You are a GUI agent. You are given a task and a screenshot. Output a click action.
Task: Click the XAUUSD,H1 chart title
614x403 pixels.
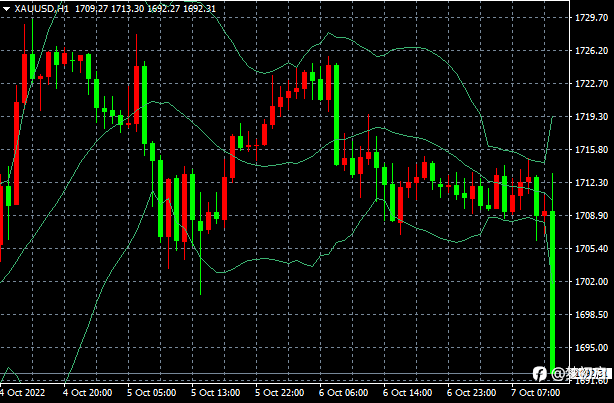[x=42, y=9]
